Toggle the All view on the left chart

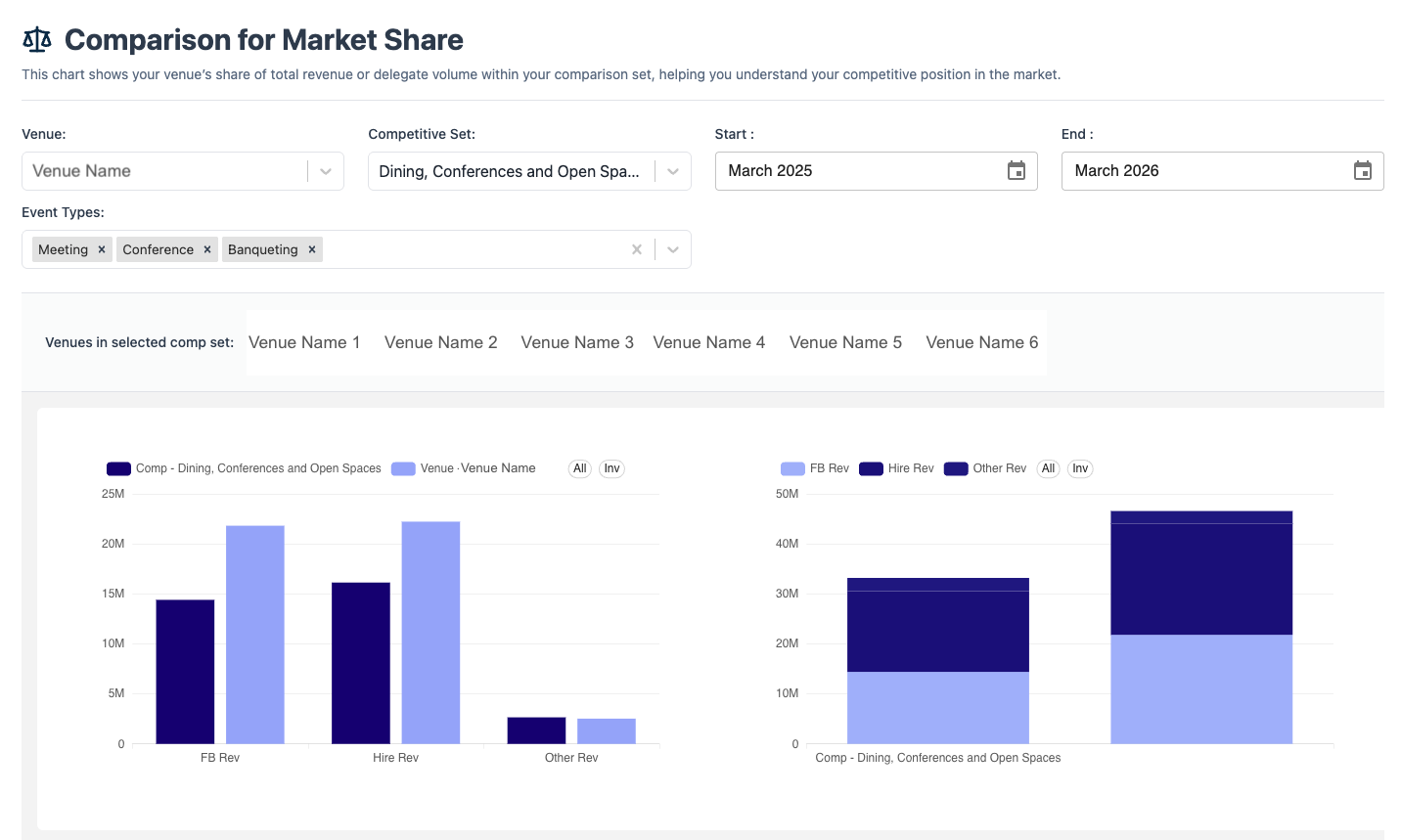coord(579,468)
